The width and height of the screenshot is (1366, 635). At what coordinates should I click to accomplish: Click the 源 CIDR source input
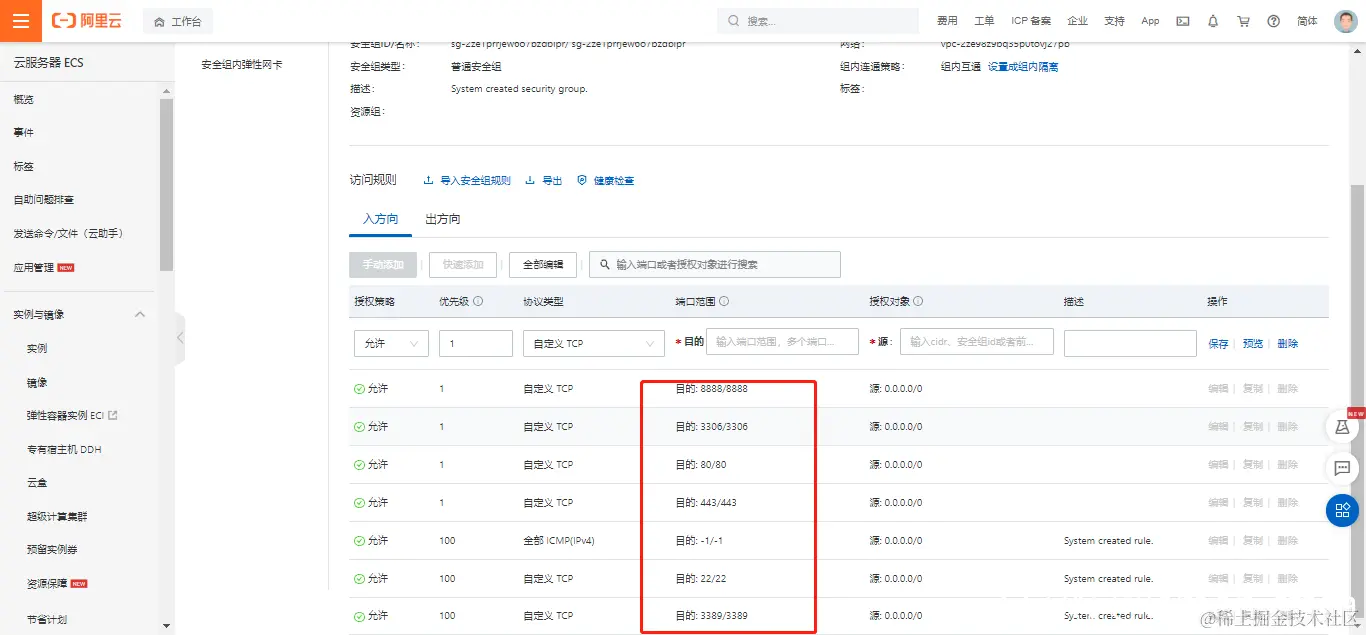(x=977, y=342)
